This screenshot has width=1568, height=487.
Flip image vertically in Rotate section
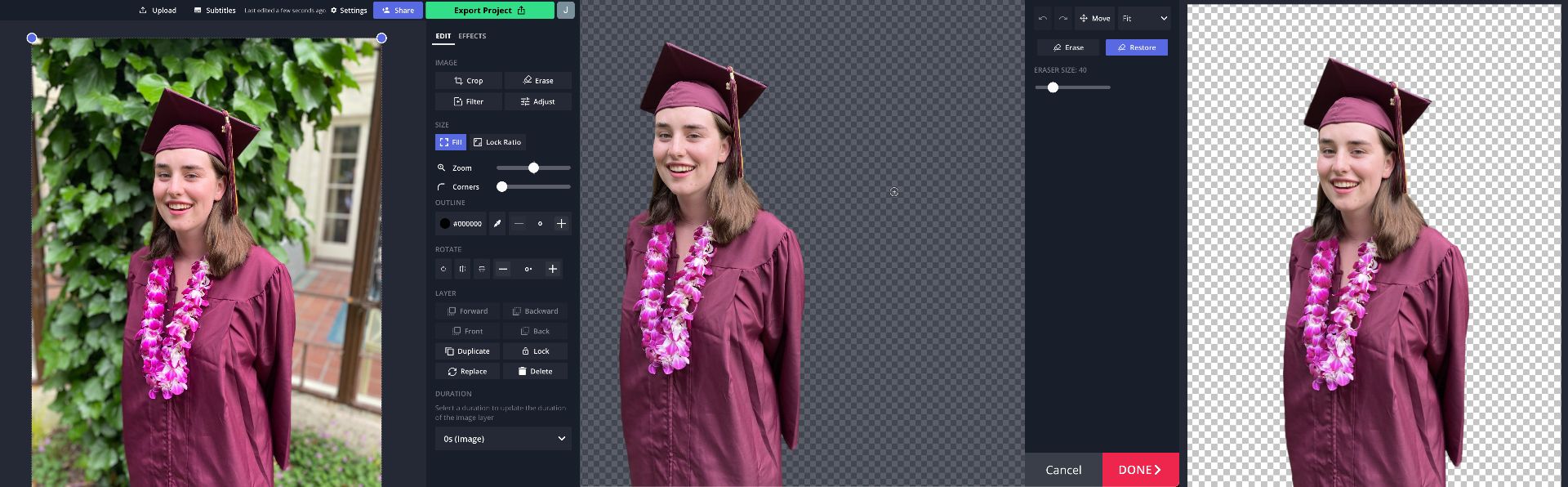[482, 269]
